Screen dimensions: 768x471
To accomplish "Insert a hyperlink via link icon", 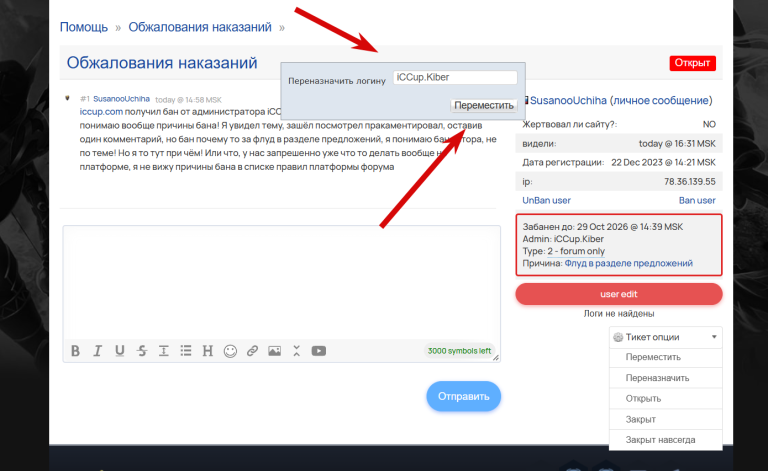I will click(x=252, y=351).
